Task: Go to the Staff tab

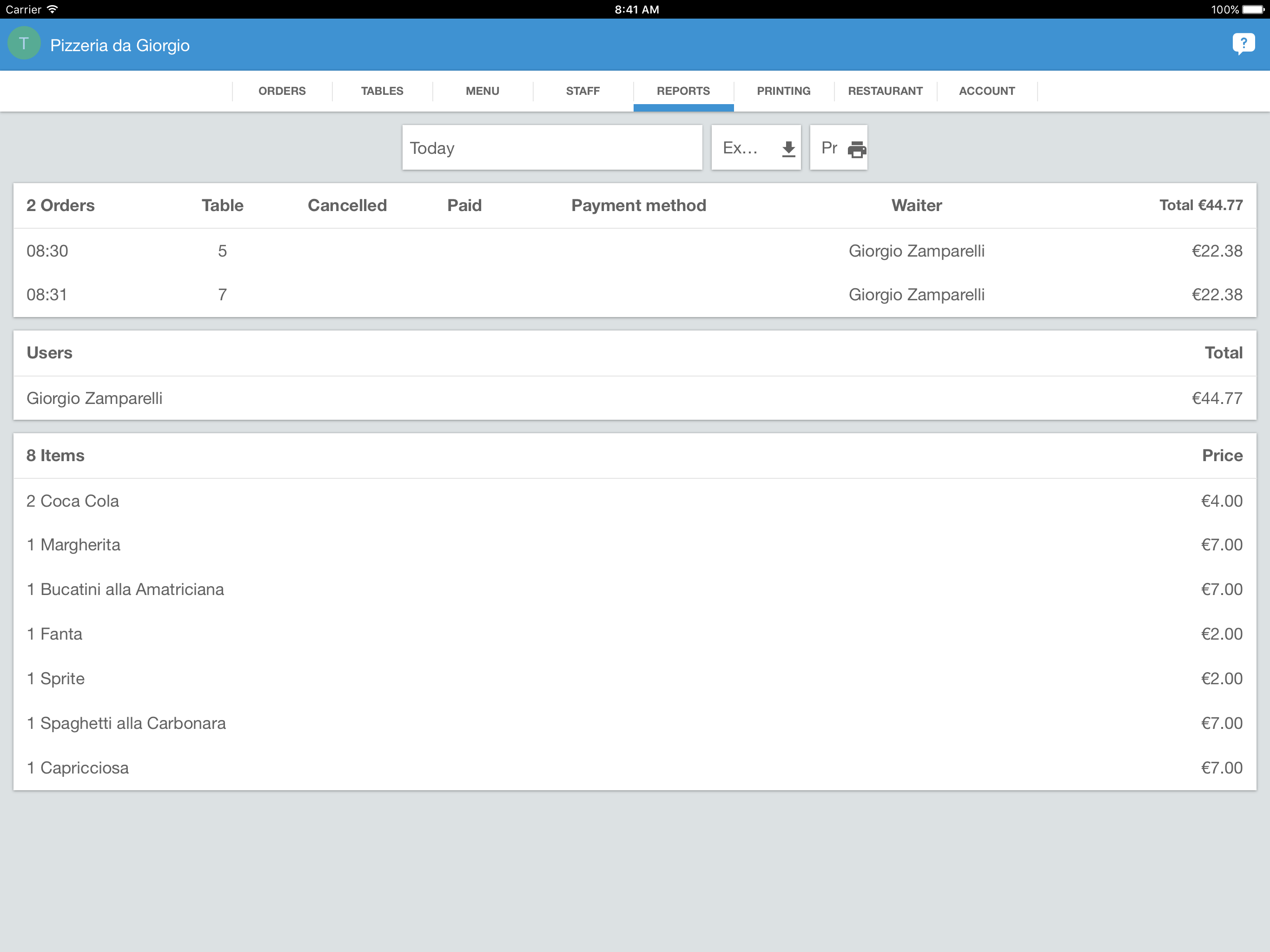Action: 582,91
